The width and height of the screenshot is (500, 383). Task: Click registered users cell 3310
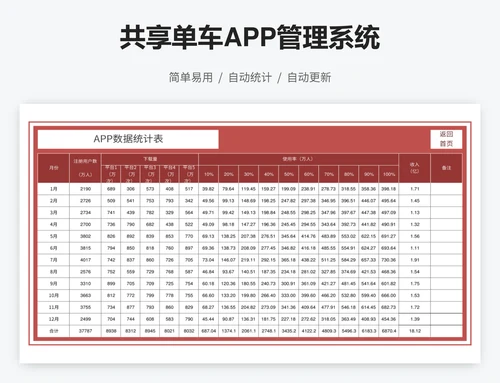coord(85,284)
